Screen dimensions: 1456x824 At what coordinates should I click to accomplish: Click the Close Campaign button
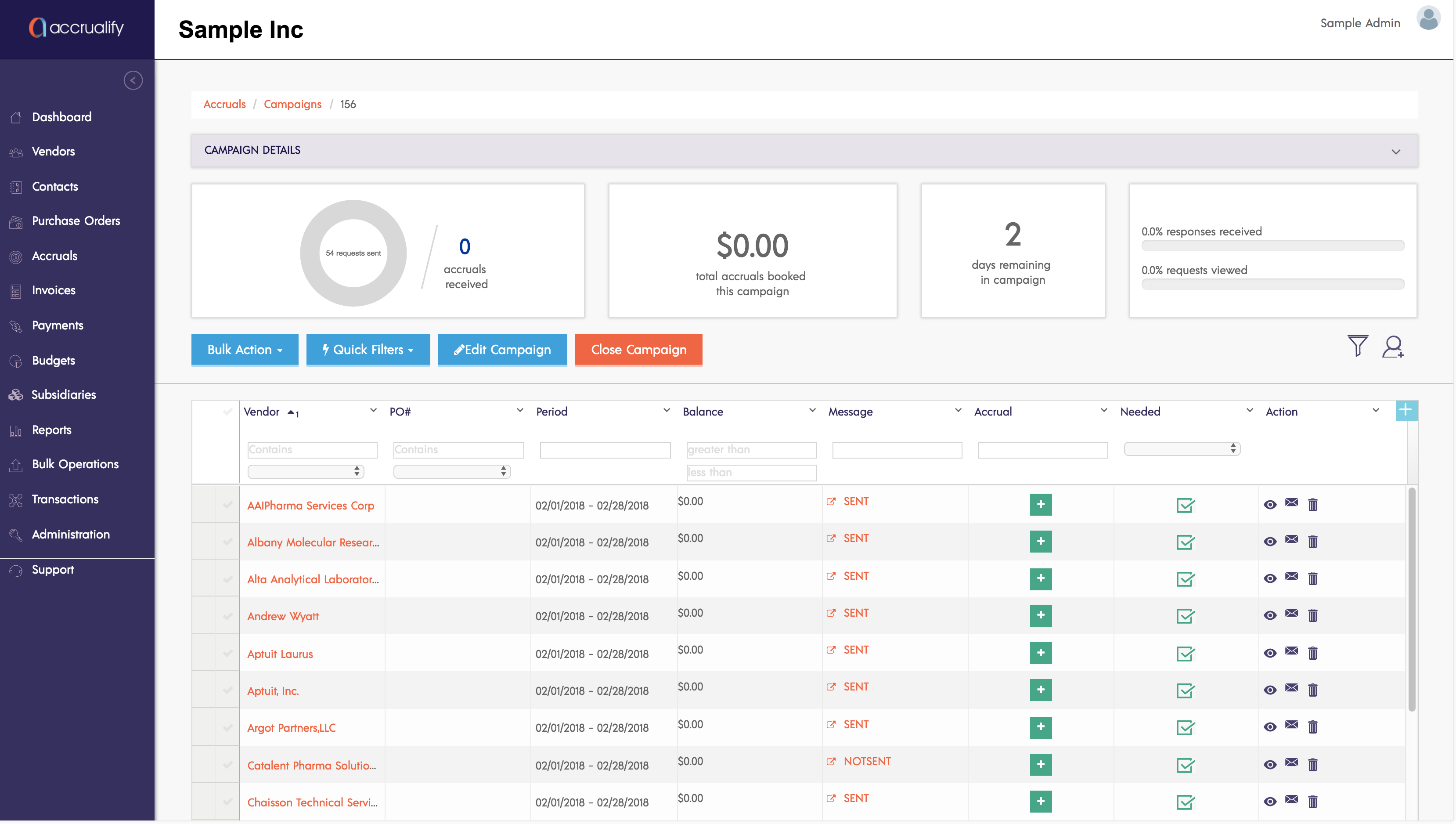638,350
